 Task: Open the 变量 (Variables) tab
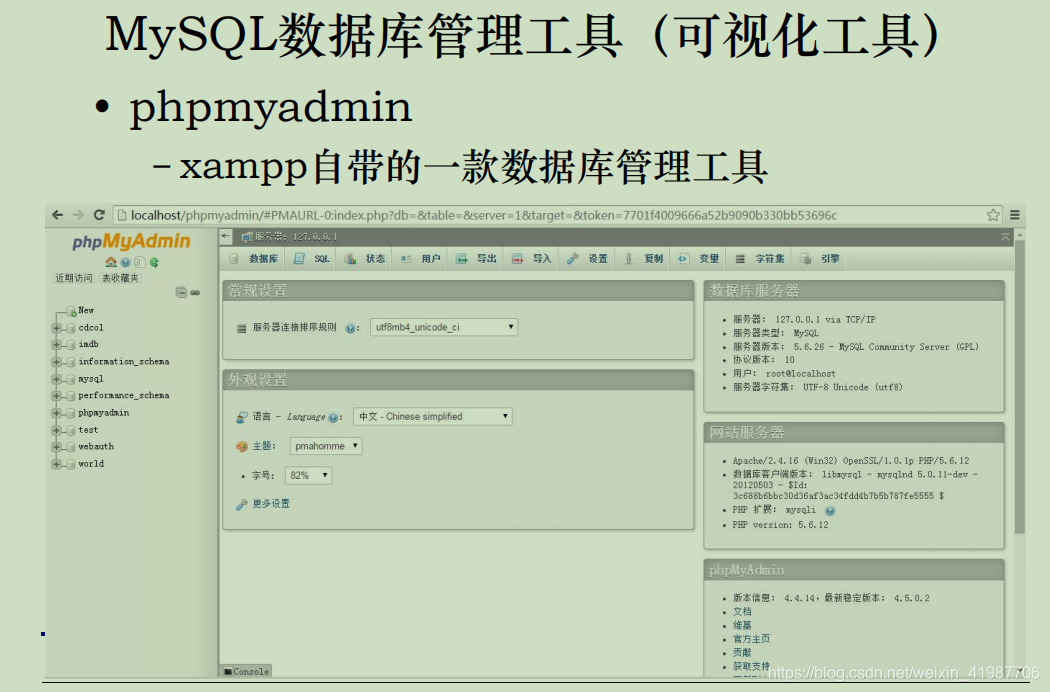tap(699, 259)
